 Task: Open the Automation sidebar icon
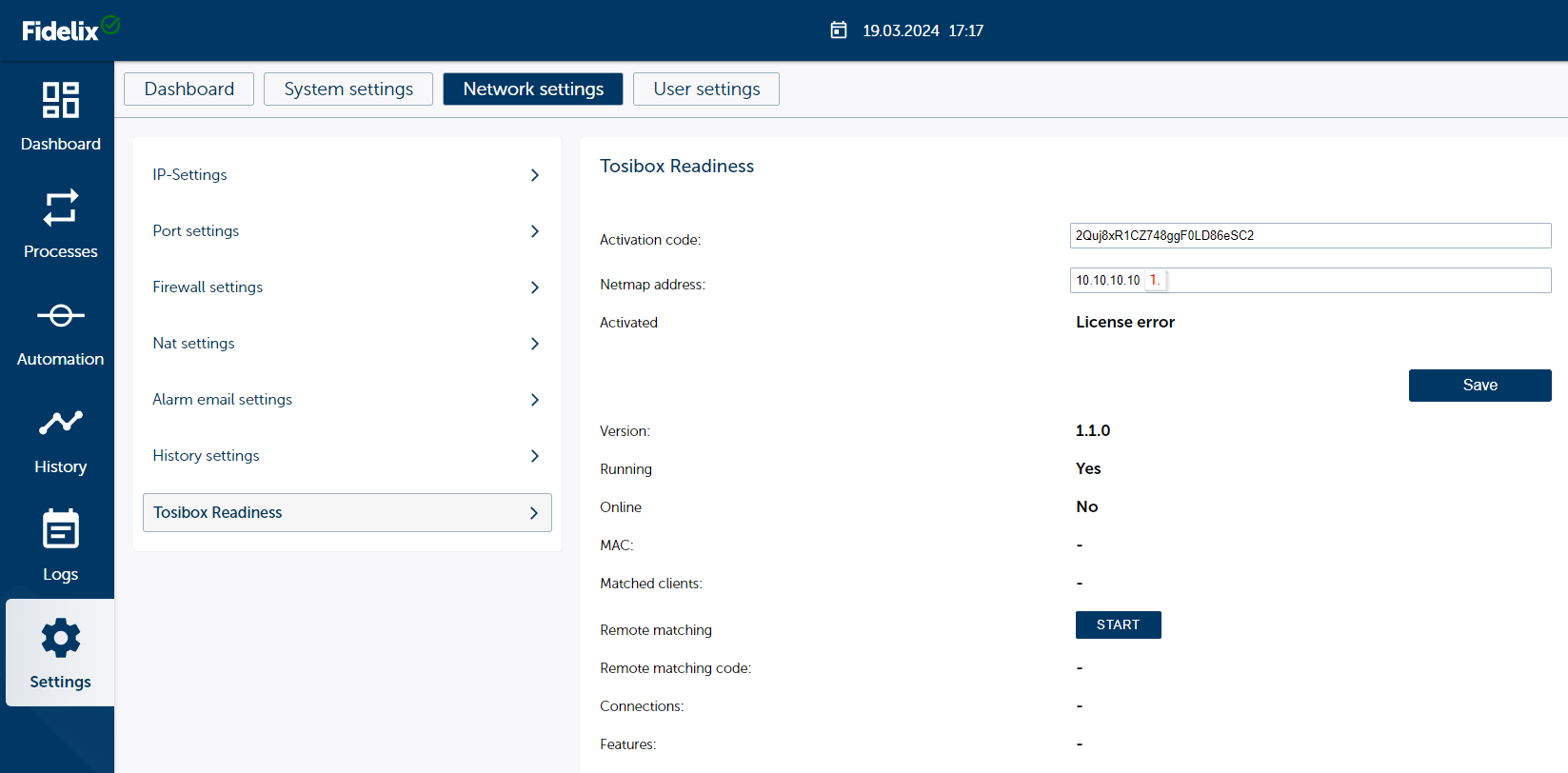[x=60, y=315]
